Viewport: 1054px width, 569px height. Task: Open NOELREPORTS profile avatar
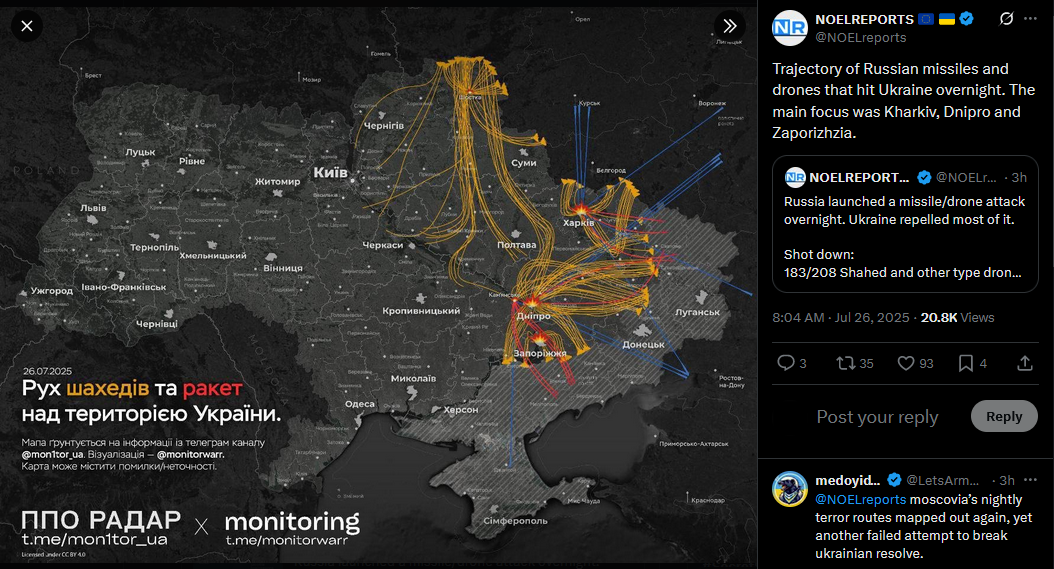coord(790,28)
